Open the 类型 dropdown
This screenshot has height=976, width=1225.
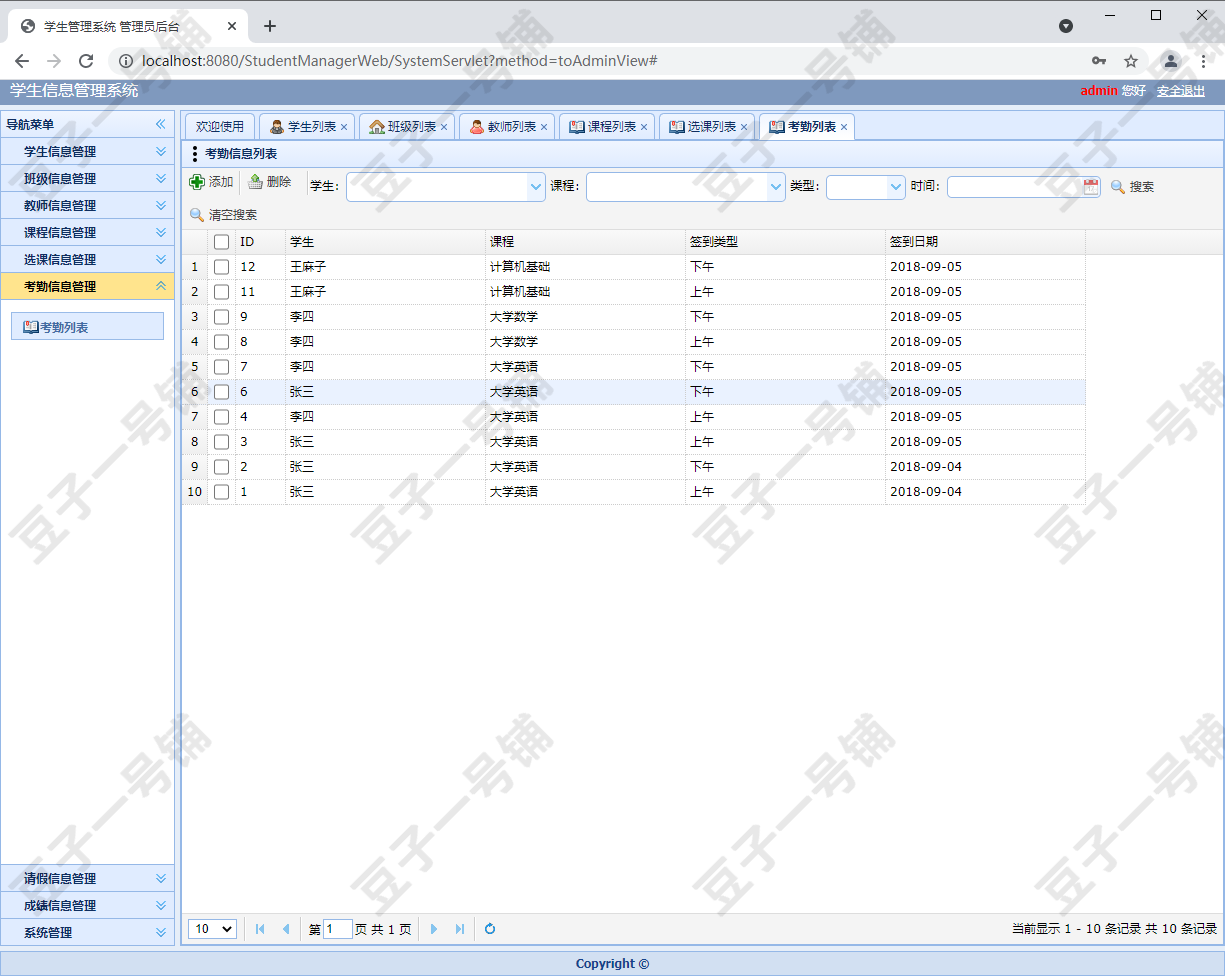894,186
